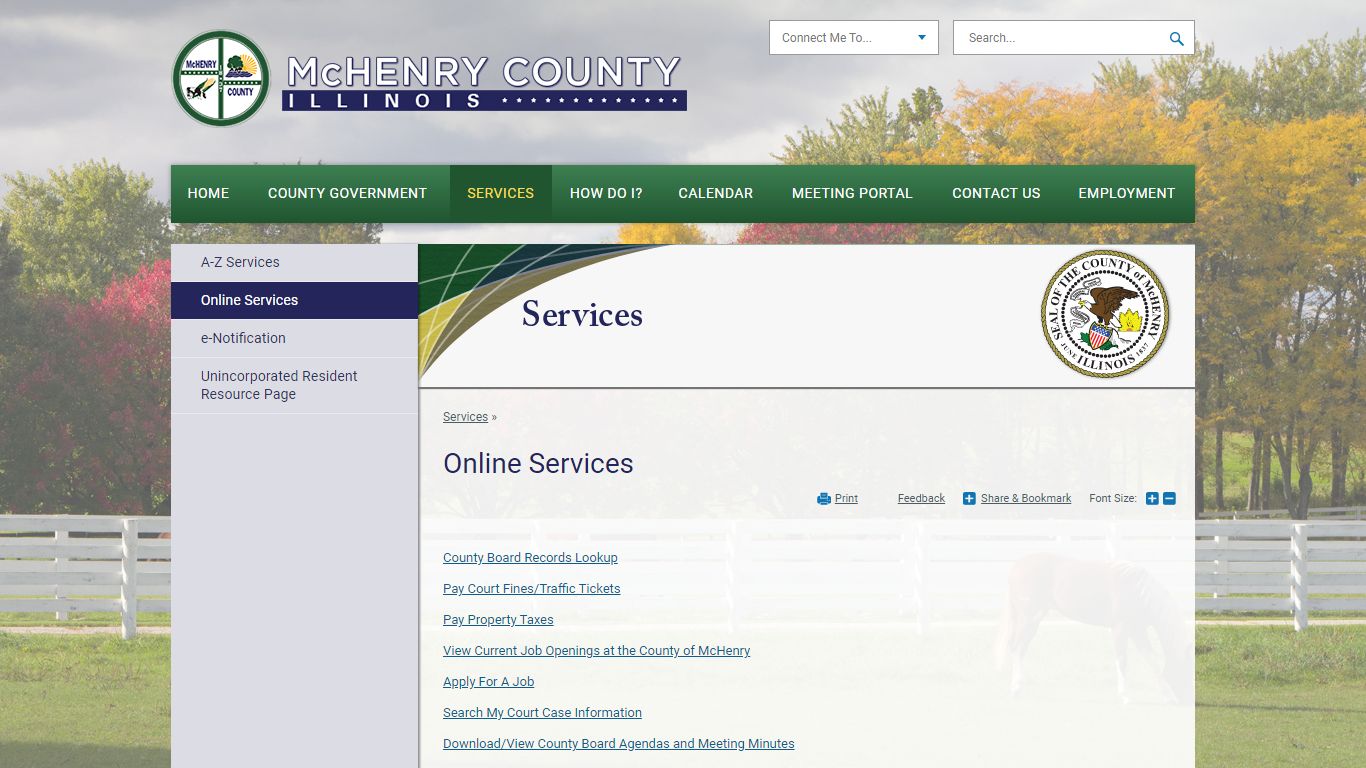Open Pay Court Fines/Traffic Tickets link
Screen dimensions: 1366x768
(532, 589)
